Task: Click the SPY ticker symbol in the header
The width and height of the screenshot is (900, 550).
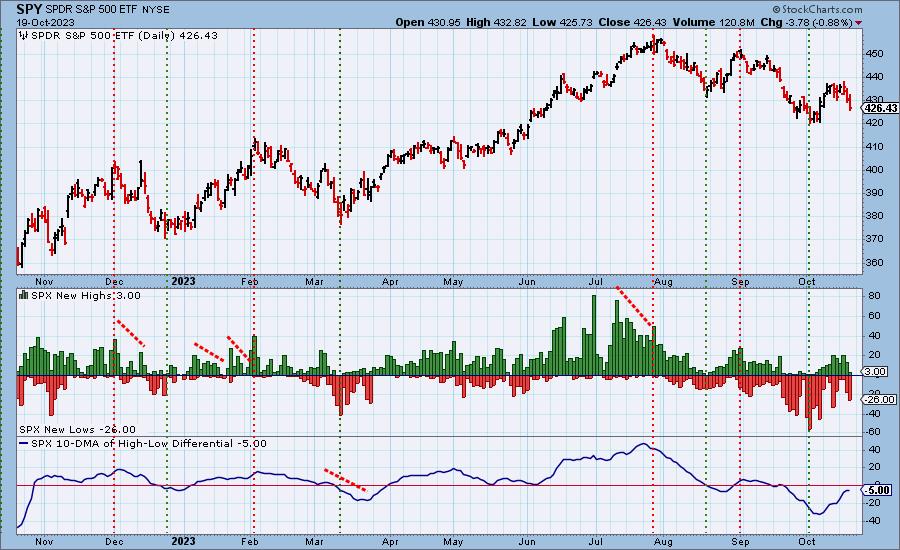Action: 29,9
